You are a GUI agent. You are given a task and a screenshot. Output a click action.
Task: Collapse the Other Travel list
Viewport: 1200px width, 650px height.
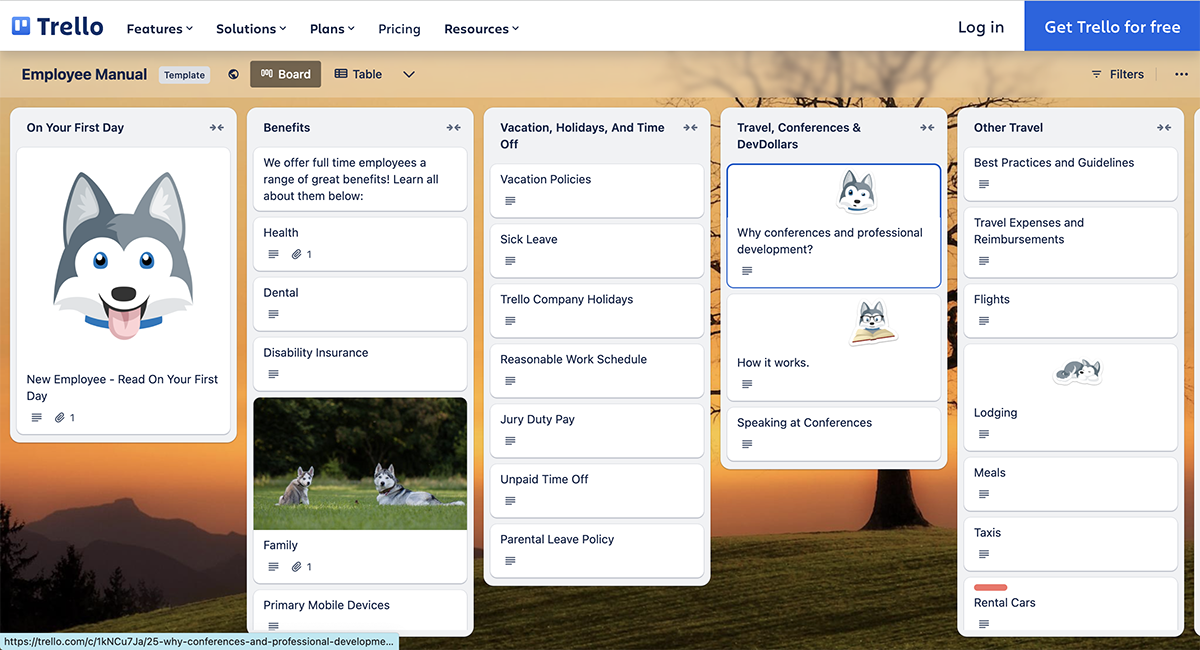point(1164,127)
